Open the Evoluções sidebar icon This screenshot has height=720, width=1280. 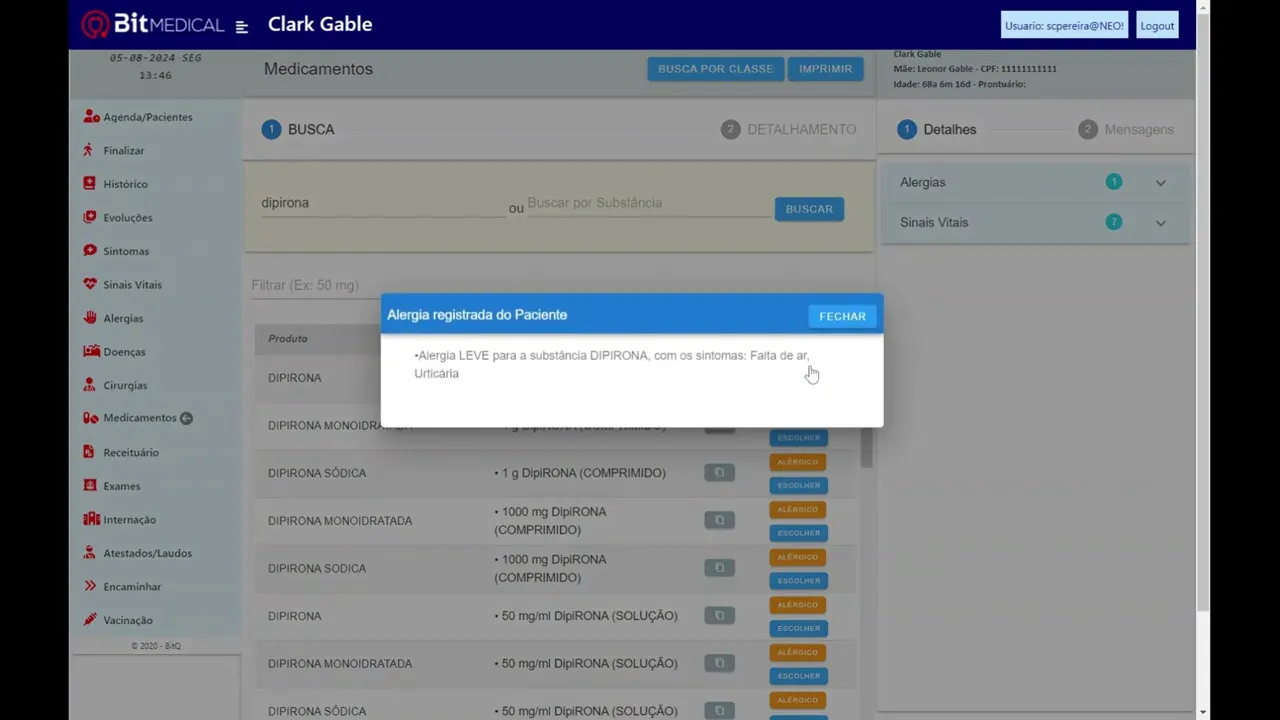coord(91,217)
